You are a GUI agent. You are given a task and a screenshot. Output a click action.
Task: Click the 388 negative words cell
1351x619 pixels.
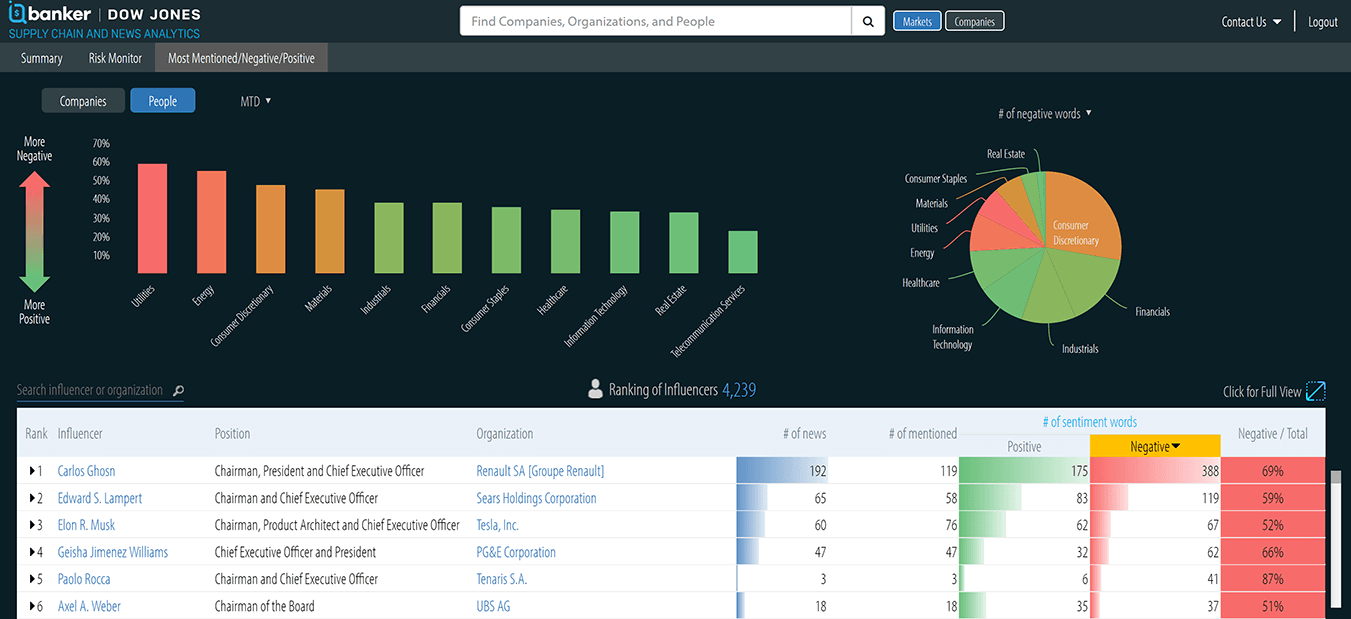click(x=1155, y=471)
